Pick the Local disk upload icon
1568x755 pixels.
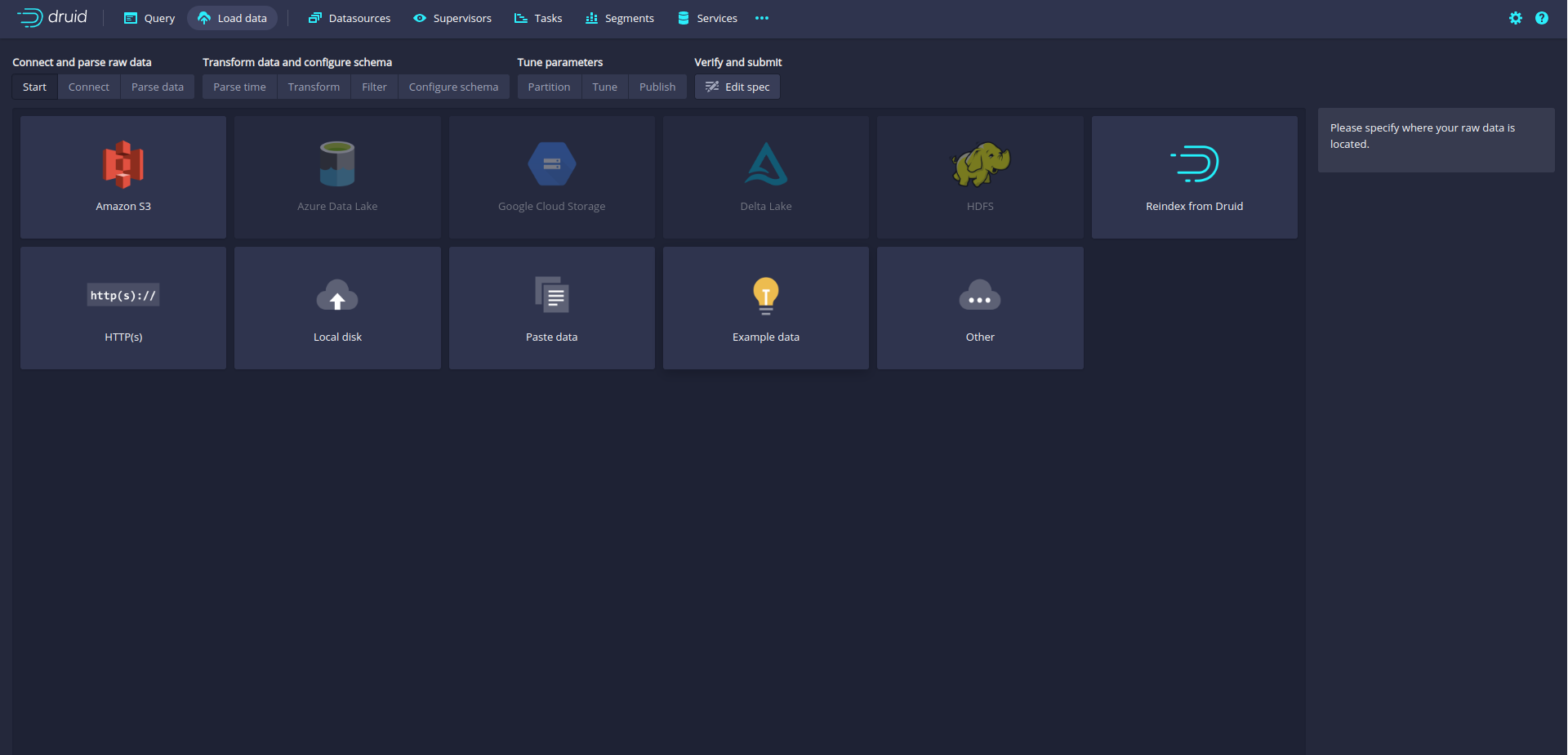click(x=337, y=296)
